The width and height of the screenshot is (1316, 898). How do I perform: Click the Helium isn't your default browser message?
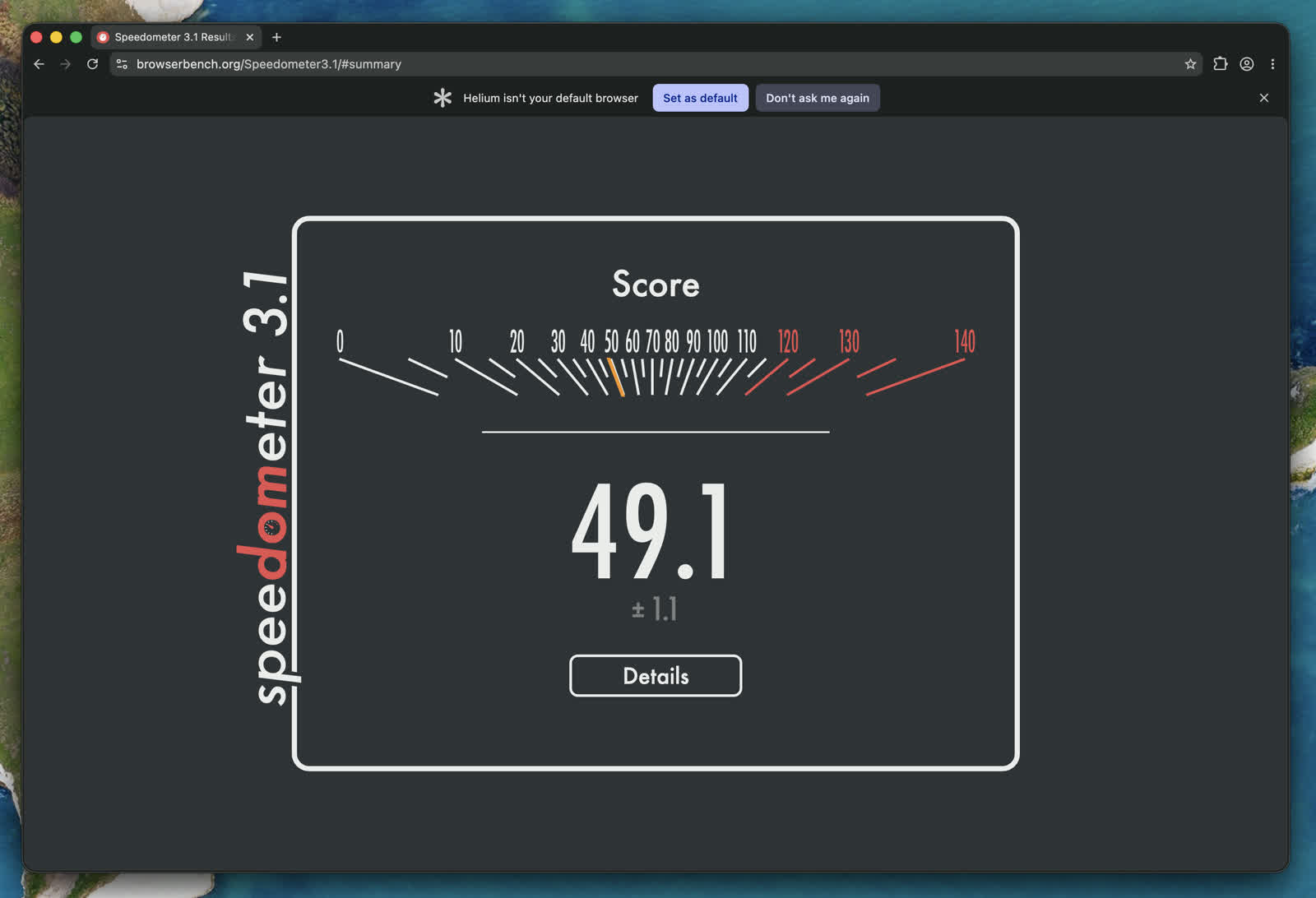pyautogui.click(x=550, y=98)
